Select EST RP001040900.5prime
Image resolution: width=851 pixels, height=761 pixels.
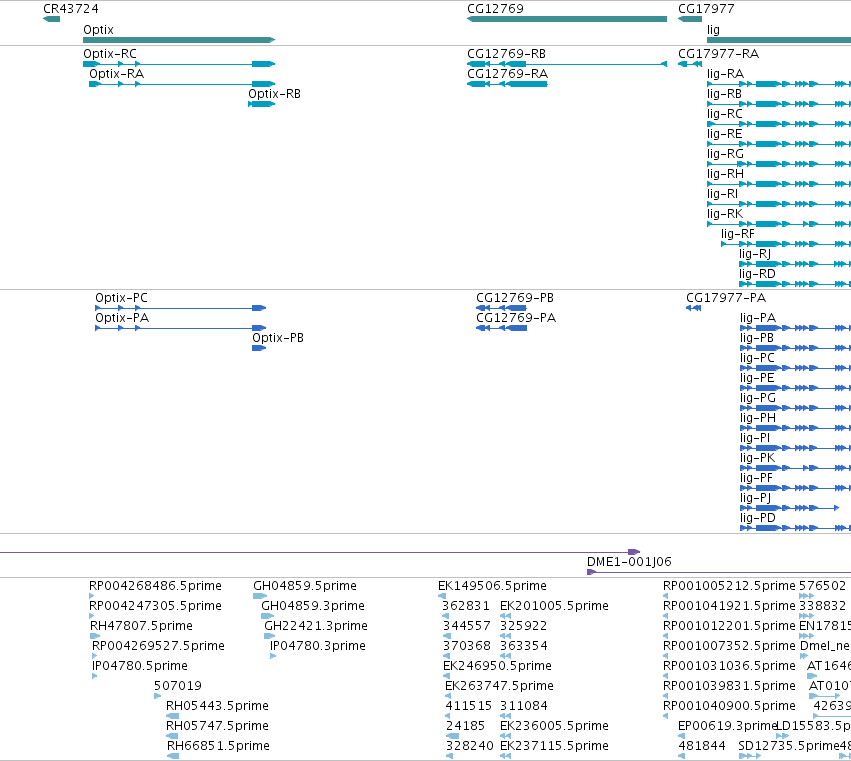pyautogui.click(x=666, y=716)
